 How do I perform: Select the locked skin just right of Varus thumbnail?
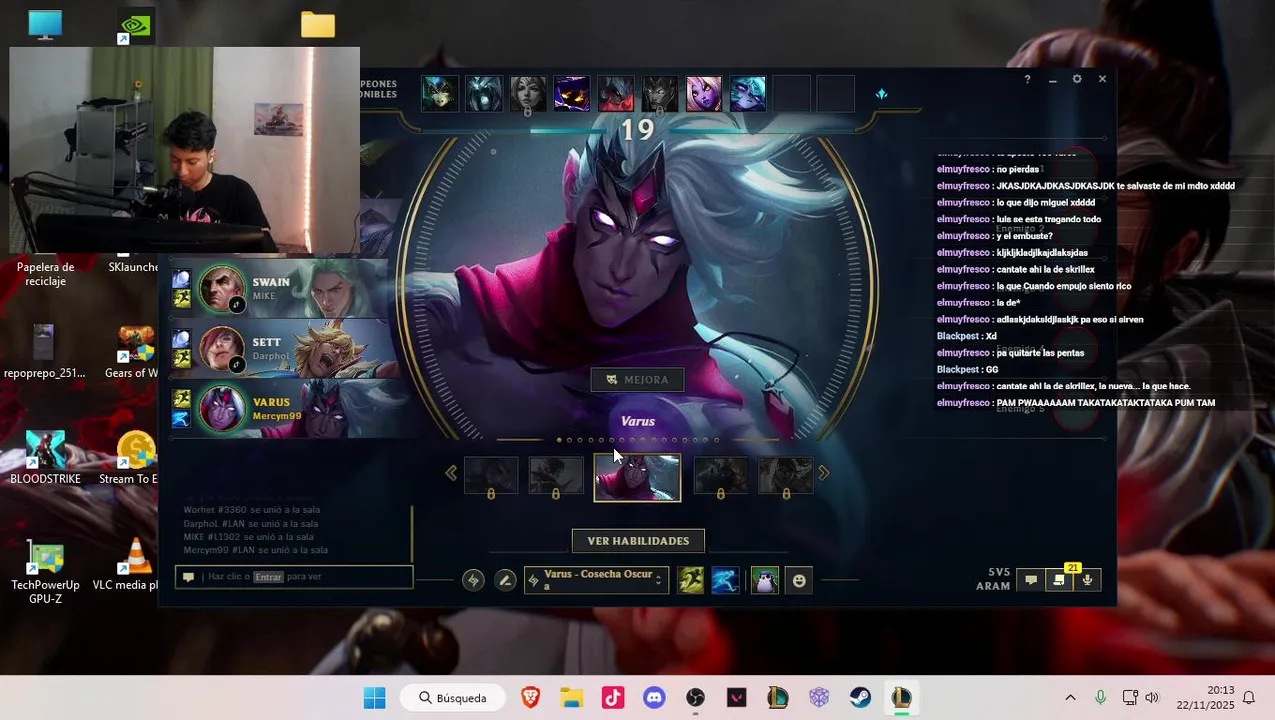(x=721, y=477)
